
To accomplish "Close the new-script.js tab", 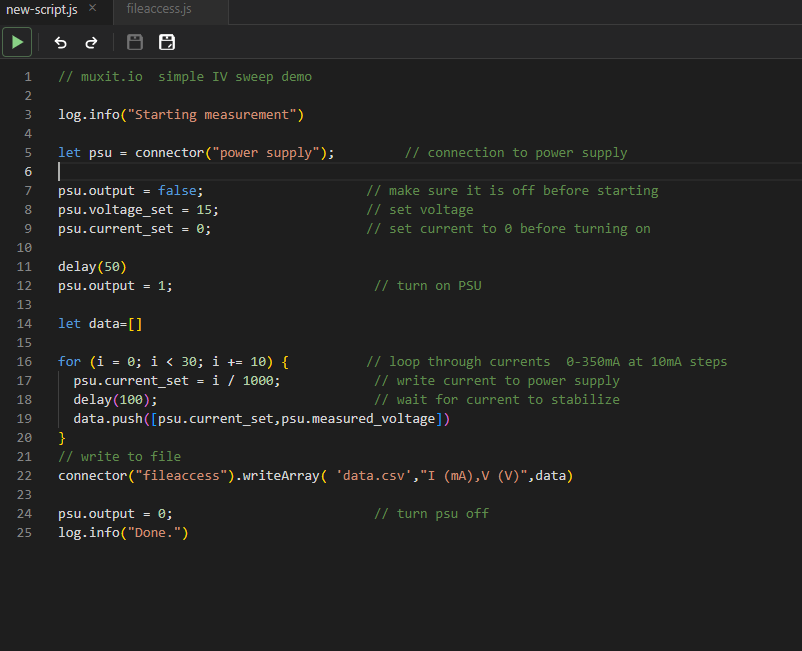I will coord(93,8).
